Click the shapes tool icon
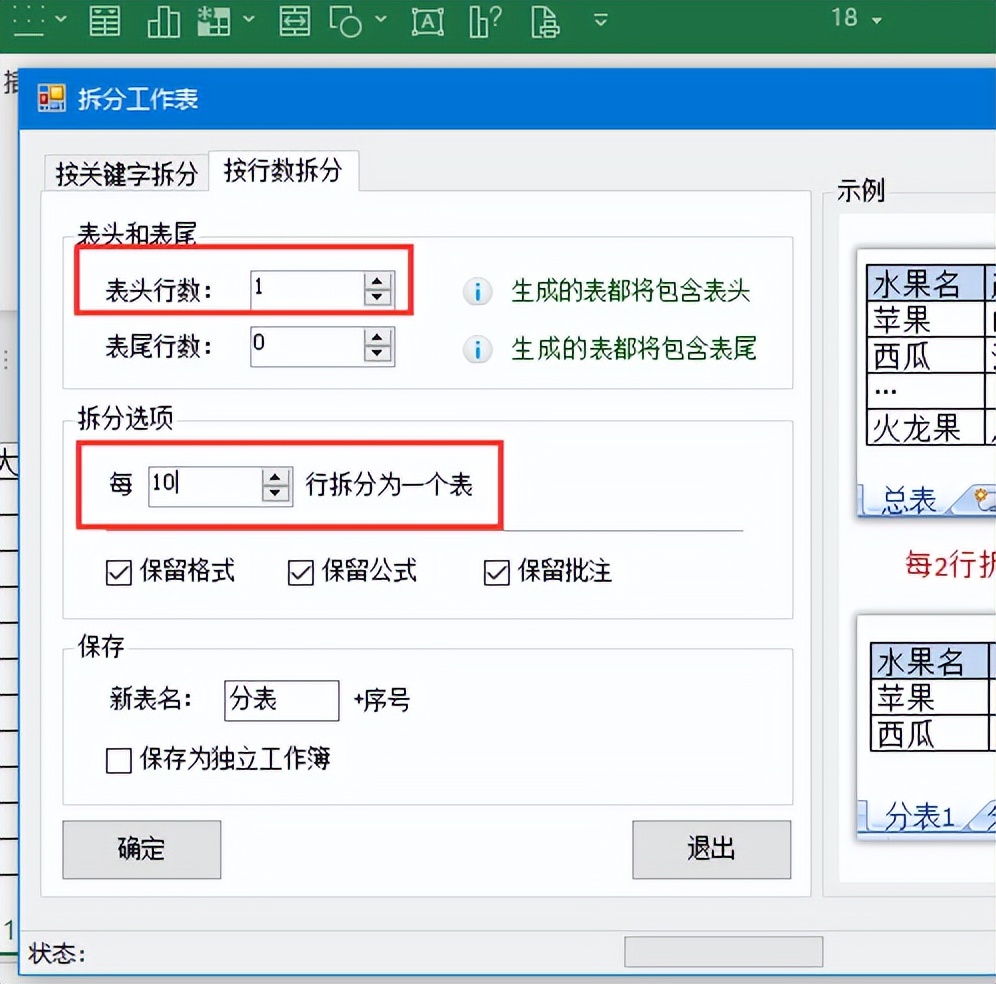996x984 pixels. (348, 21)
